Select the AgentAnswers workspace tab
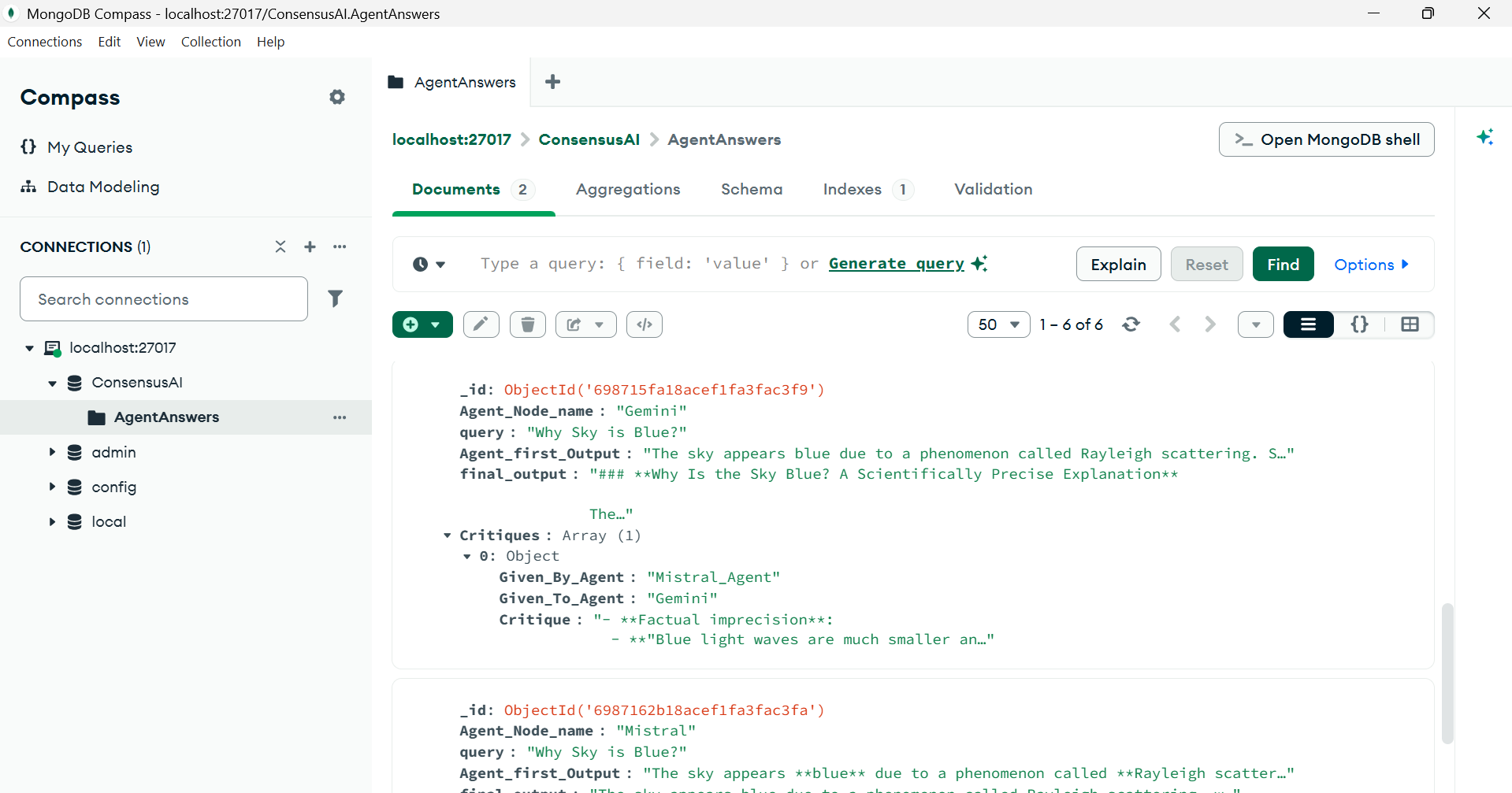Screen dimensions: 1512x793 pos(451,82)
